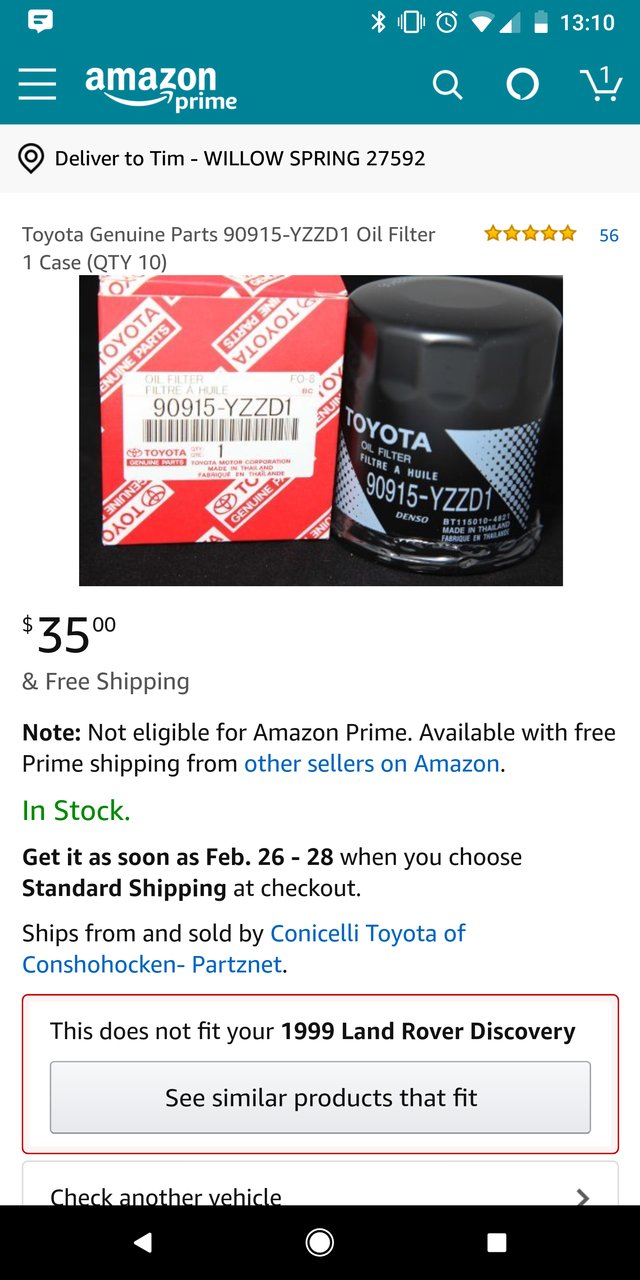The width and height of the screenshot is (640, 1280).
Task: Open the notification message icon in status bar
Action: pyautogui.click(x=41, y=22)
